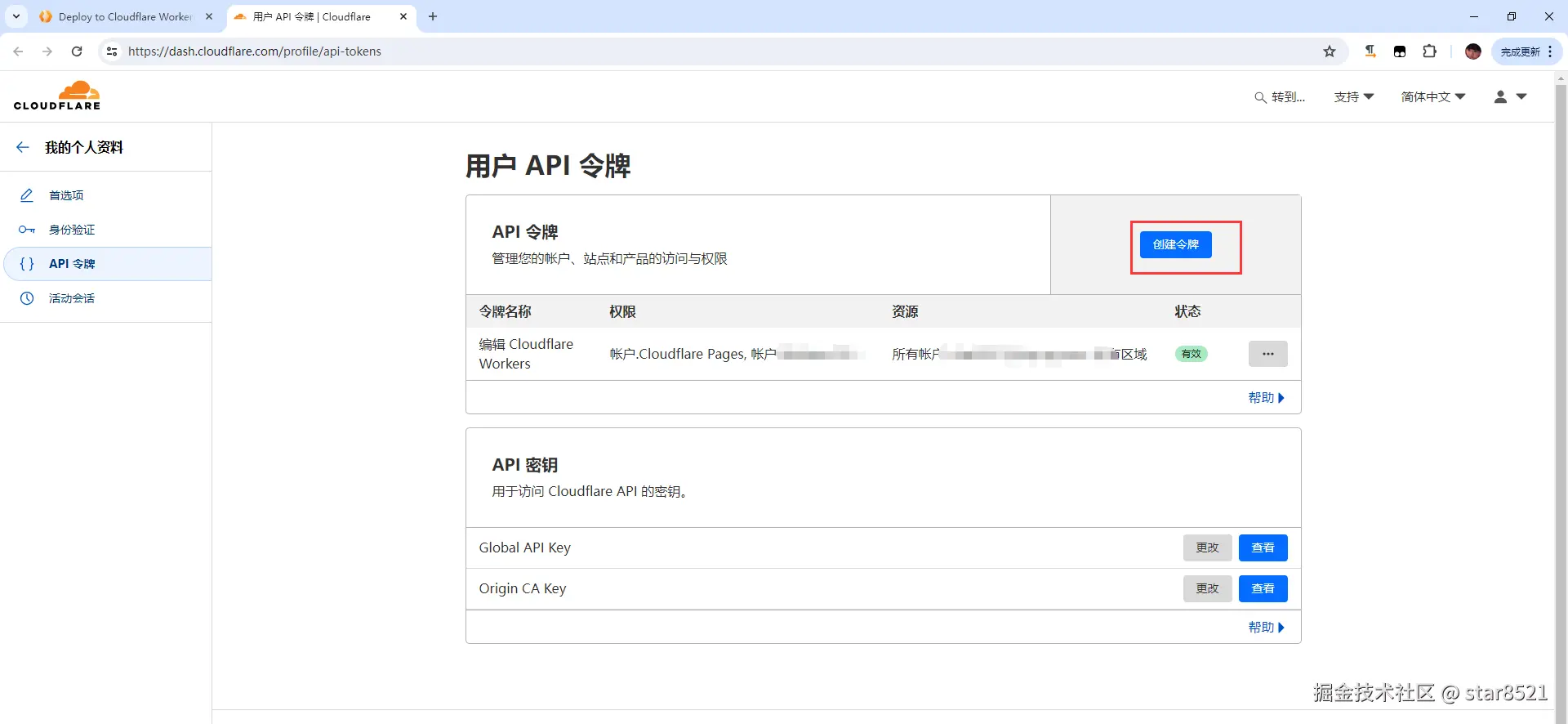The width and height of the screenshot is (1568, 724).
Task: Switch to the Deploy to Cloudflare Workers tab
Action: [x=125, y=16]
